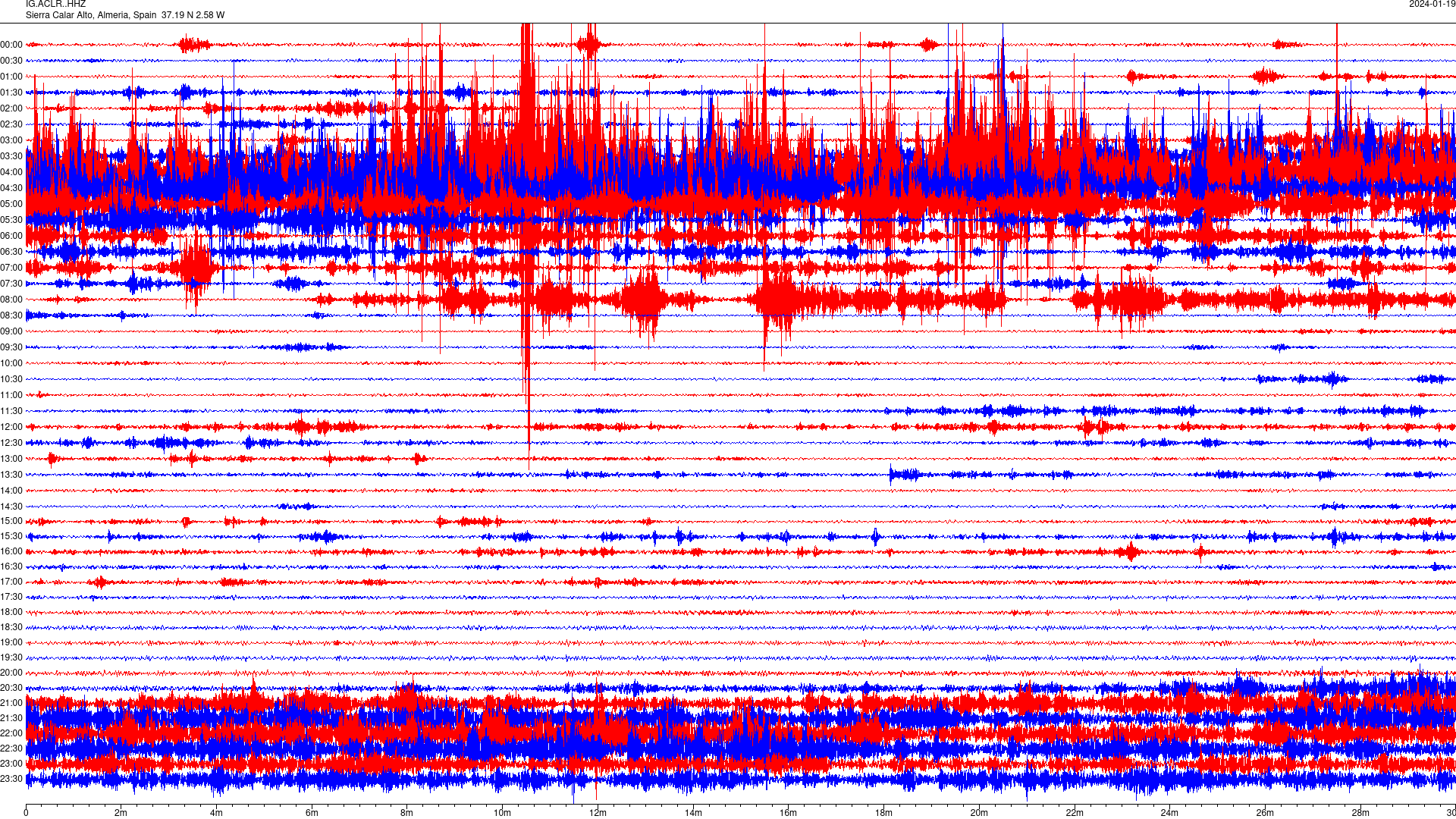The width and height of the screenshot is (1456, 819).
Task: Select the 12:00 time row label
Action: coord(11,427)
